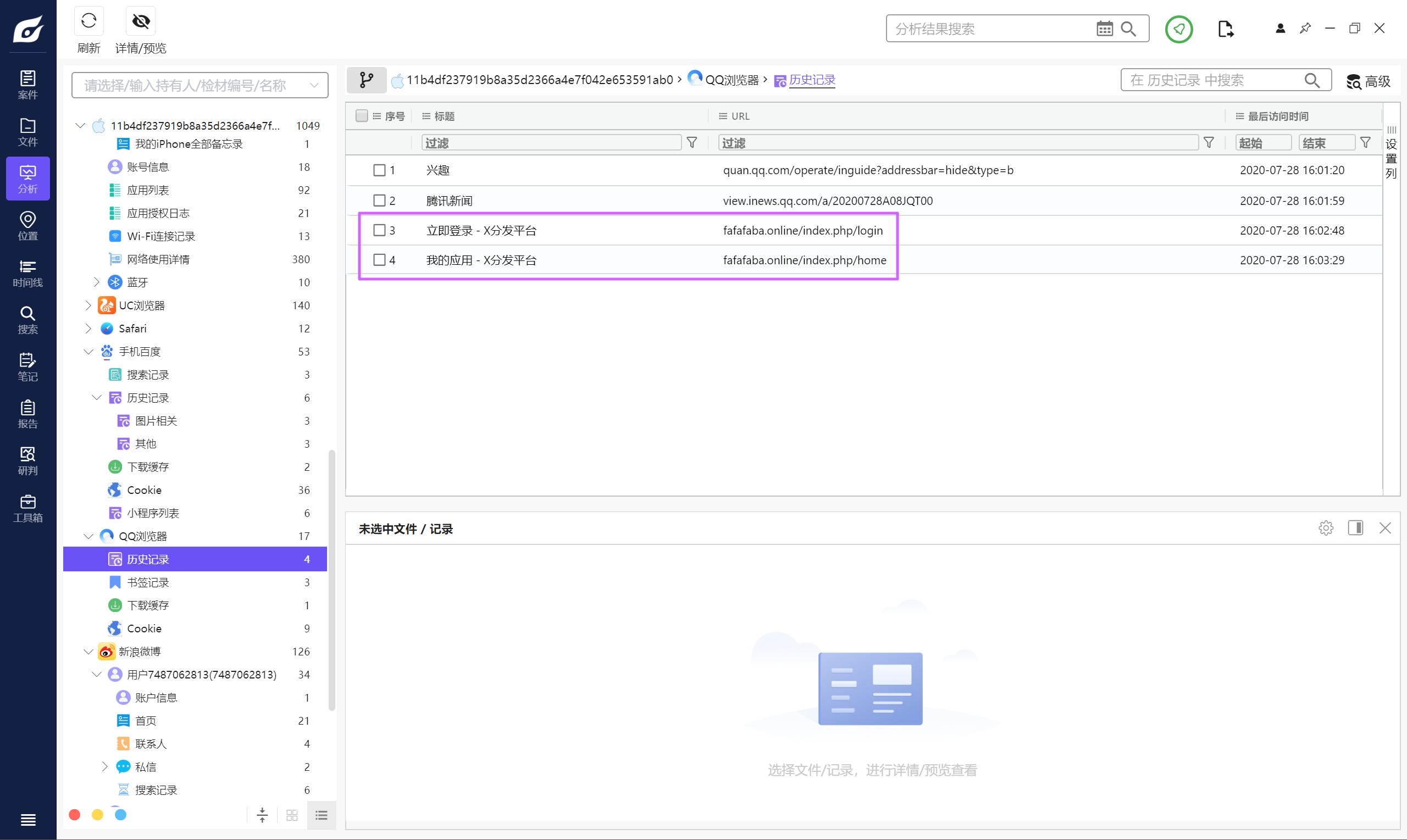Screen dimensions: 1407x840
Task: Open the 文件 sidebar section
Action: 27,132
